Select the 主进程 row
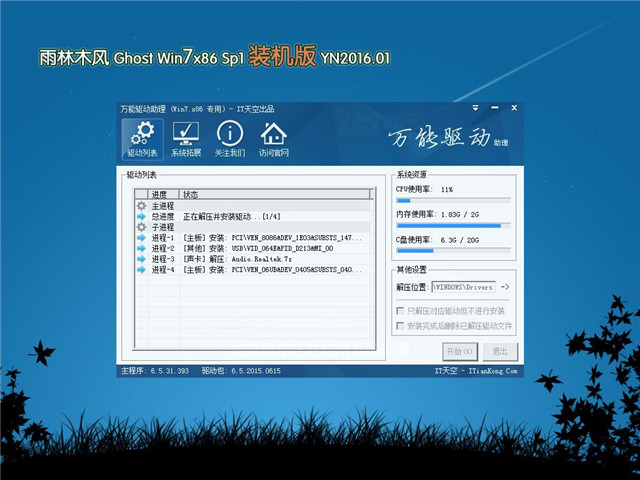The height and width of the screenshot is (480, 640). click(x=253, y=206)
